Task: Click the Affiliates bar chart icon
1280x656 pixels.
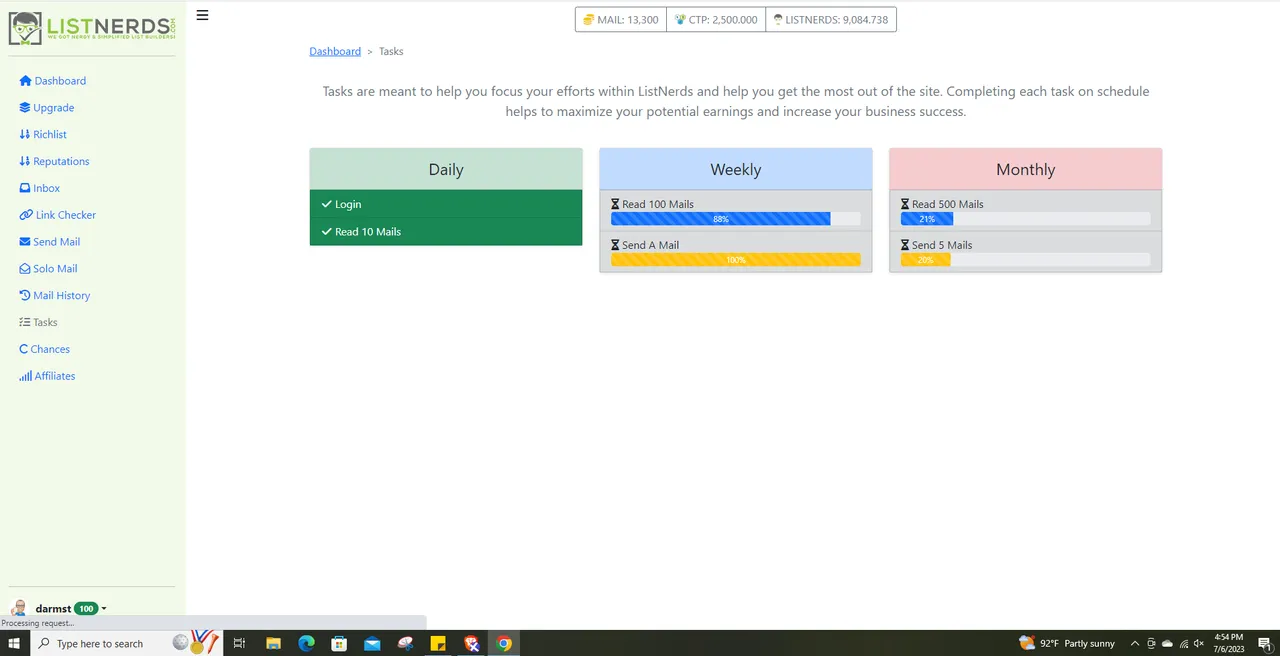Action: click(25, 376)
